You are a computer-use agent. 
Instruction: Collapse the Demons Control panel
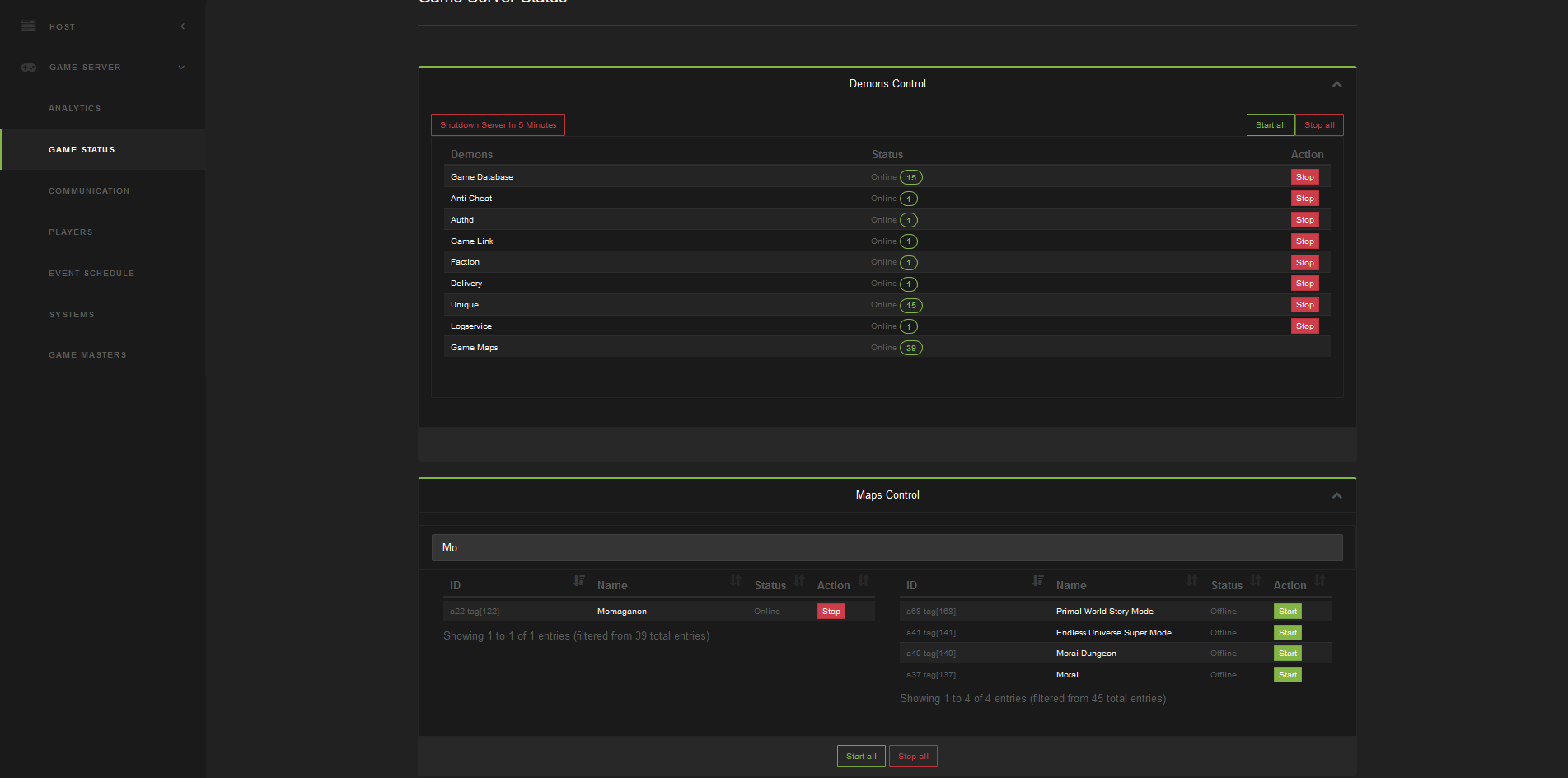1336,84
